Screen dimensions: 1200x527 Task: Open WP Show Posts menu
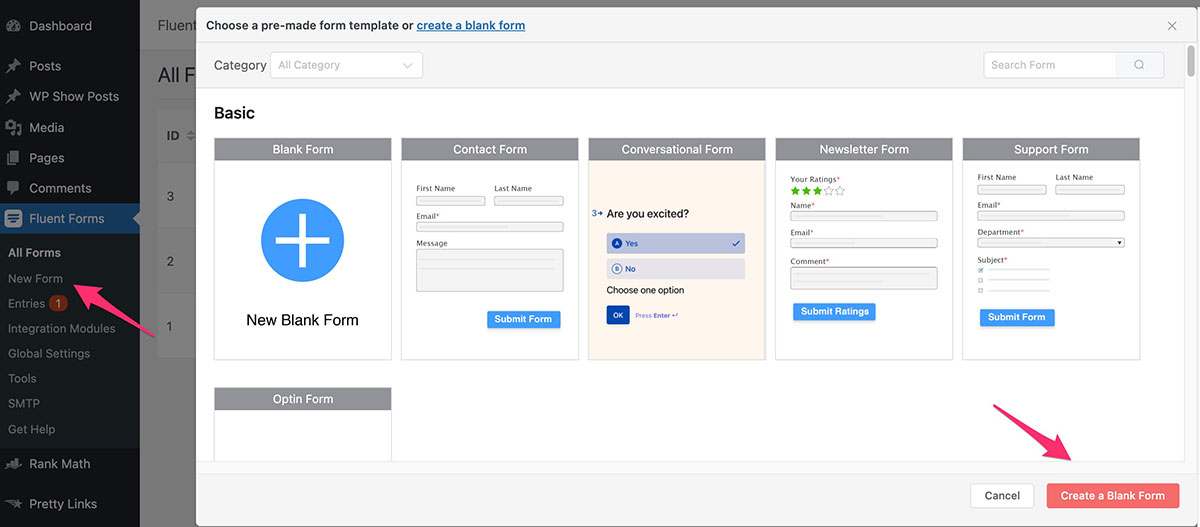[74, 97]
